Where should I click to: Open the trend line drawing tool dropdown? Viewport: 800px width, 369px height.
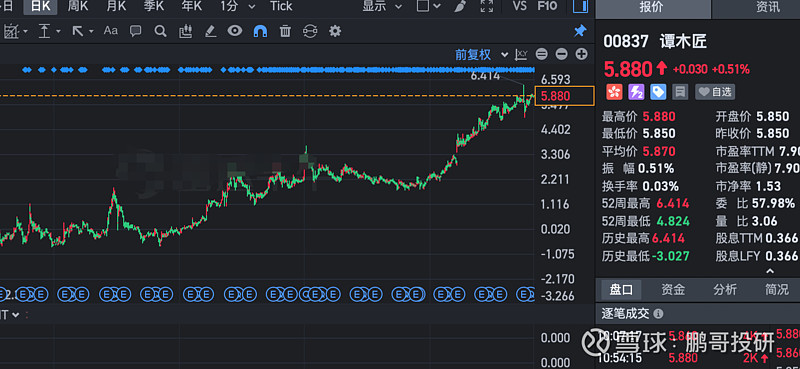pos(15,32)
